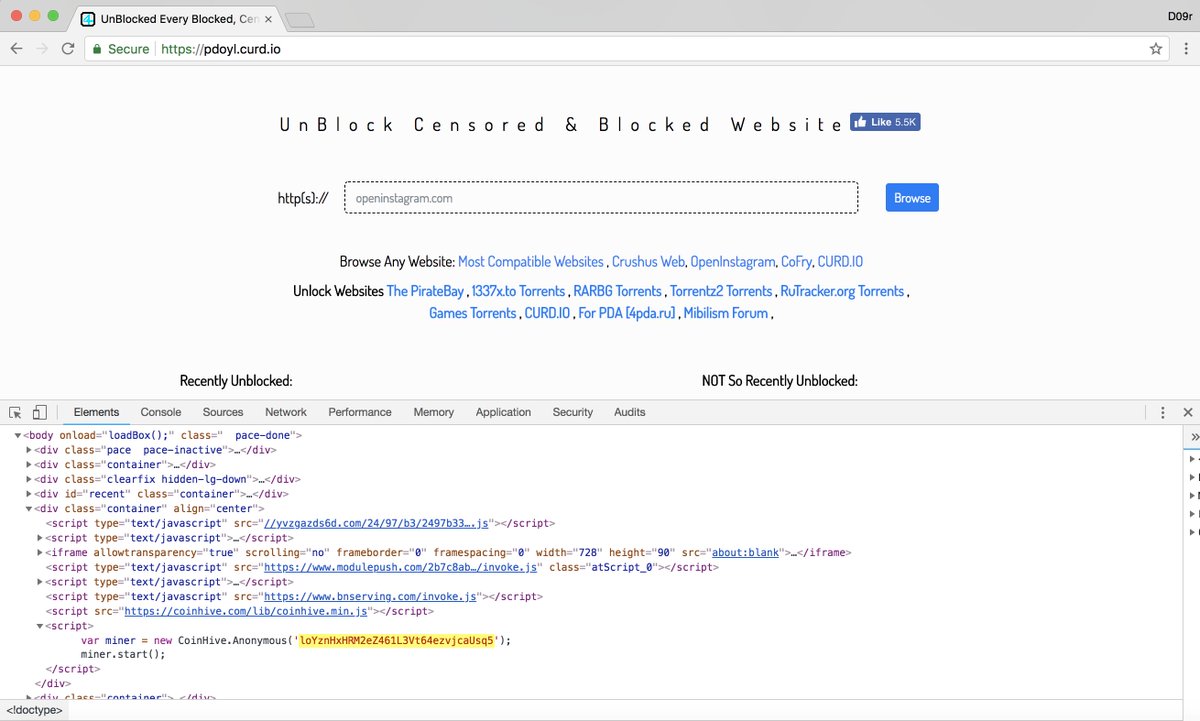Click the D09r profile button
The image size is (1200, 721).
(1178, 16)
